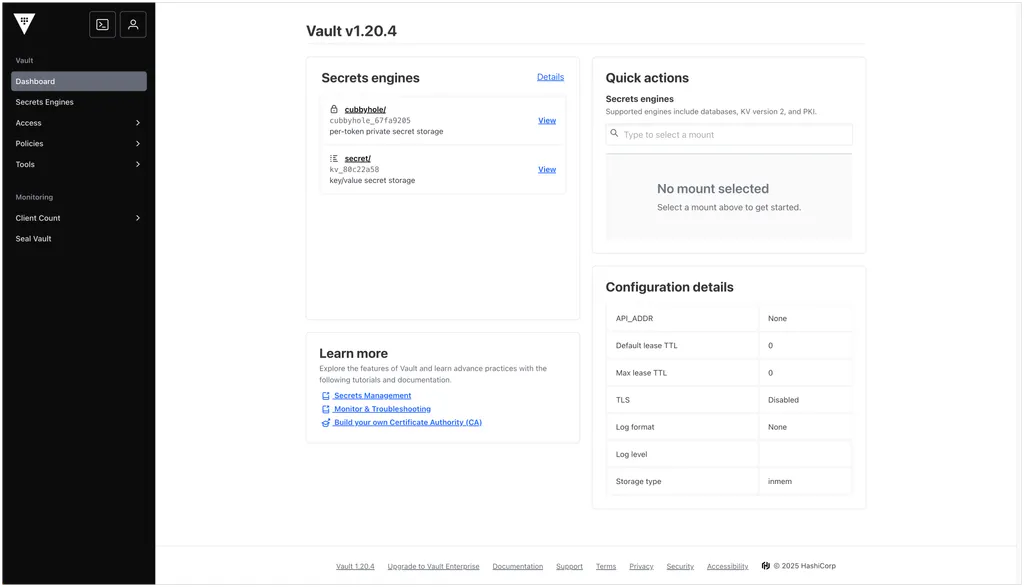This screenshot has height=587, width=1024.
Task: Open the Support footer link
Action: [x=569, y=567]
